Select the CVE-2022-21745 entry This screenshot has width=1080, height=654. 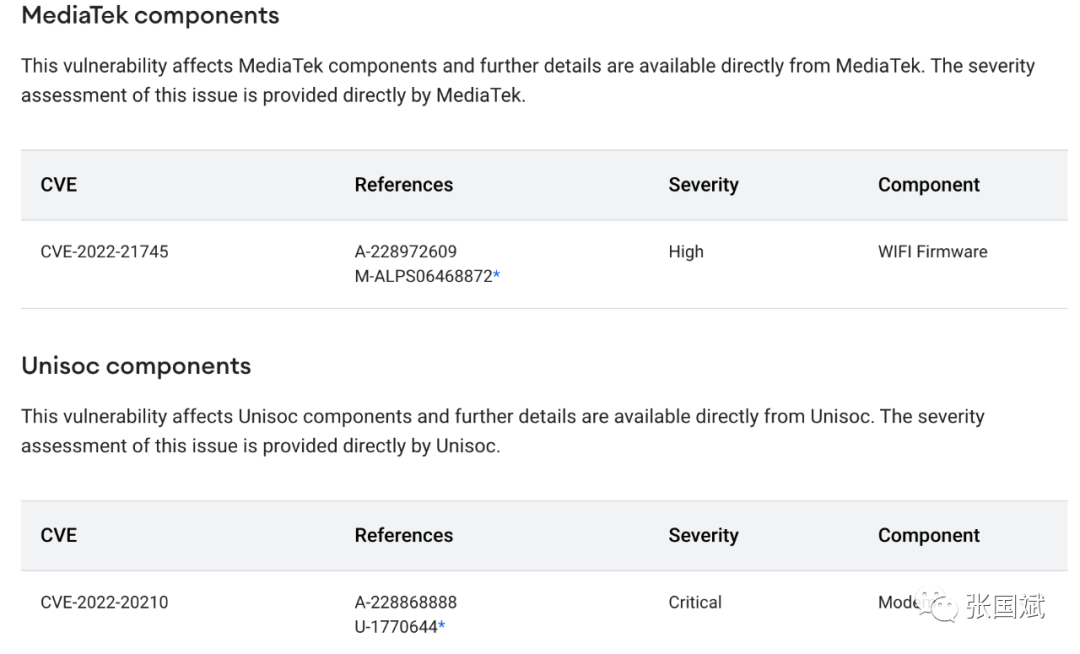[104, 252]
